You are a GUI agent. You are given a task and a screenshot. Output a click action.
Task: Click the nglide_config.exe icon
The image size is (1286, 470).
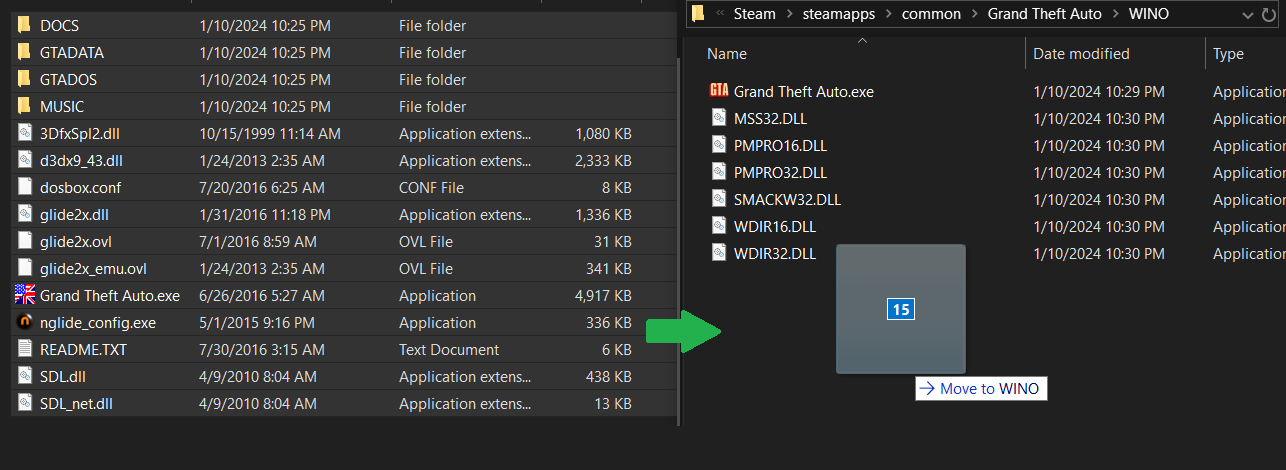tap(25, 322)
